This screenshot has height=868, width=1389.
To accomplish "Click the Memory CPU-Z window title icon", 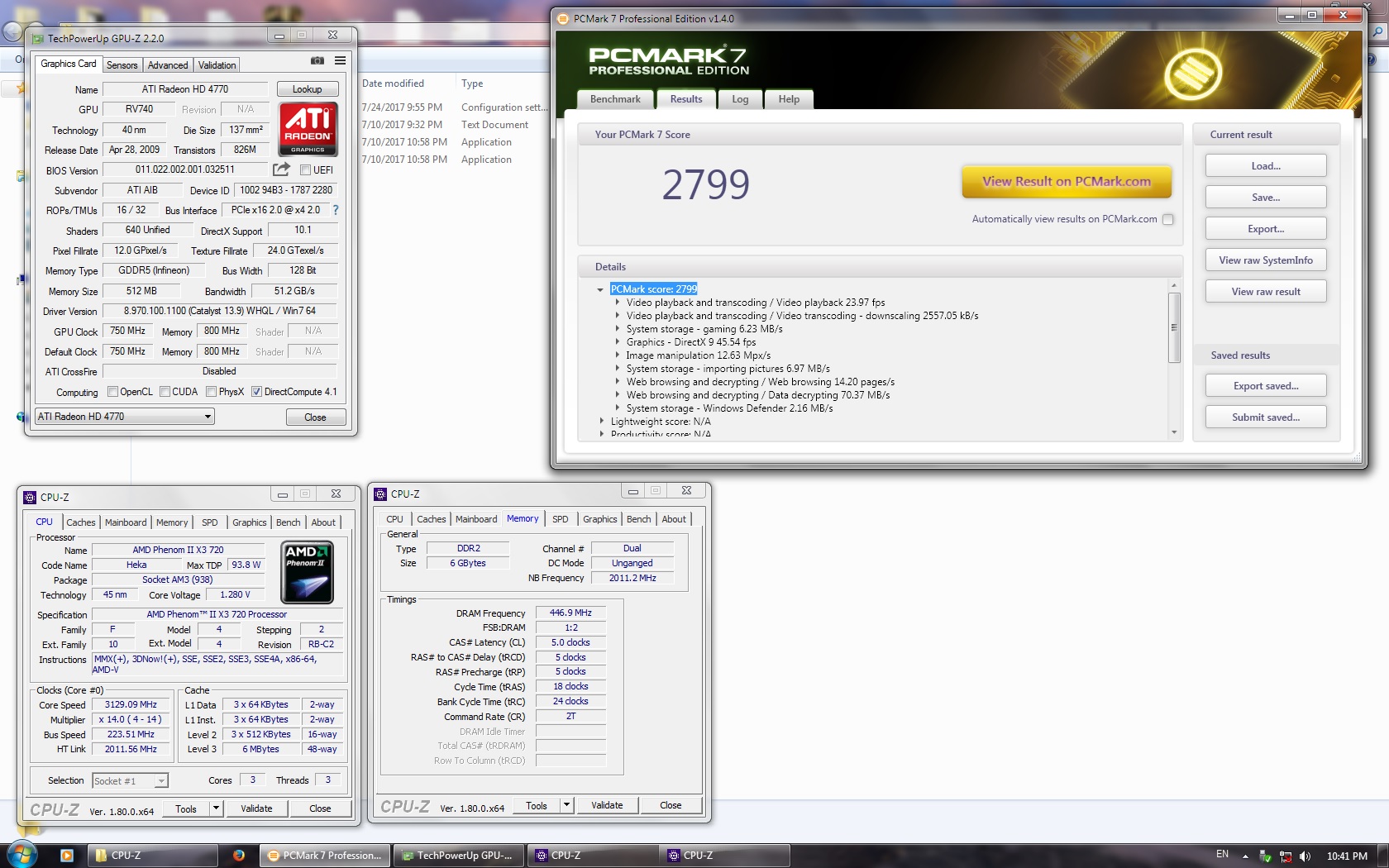I will pos(381,494).
